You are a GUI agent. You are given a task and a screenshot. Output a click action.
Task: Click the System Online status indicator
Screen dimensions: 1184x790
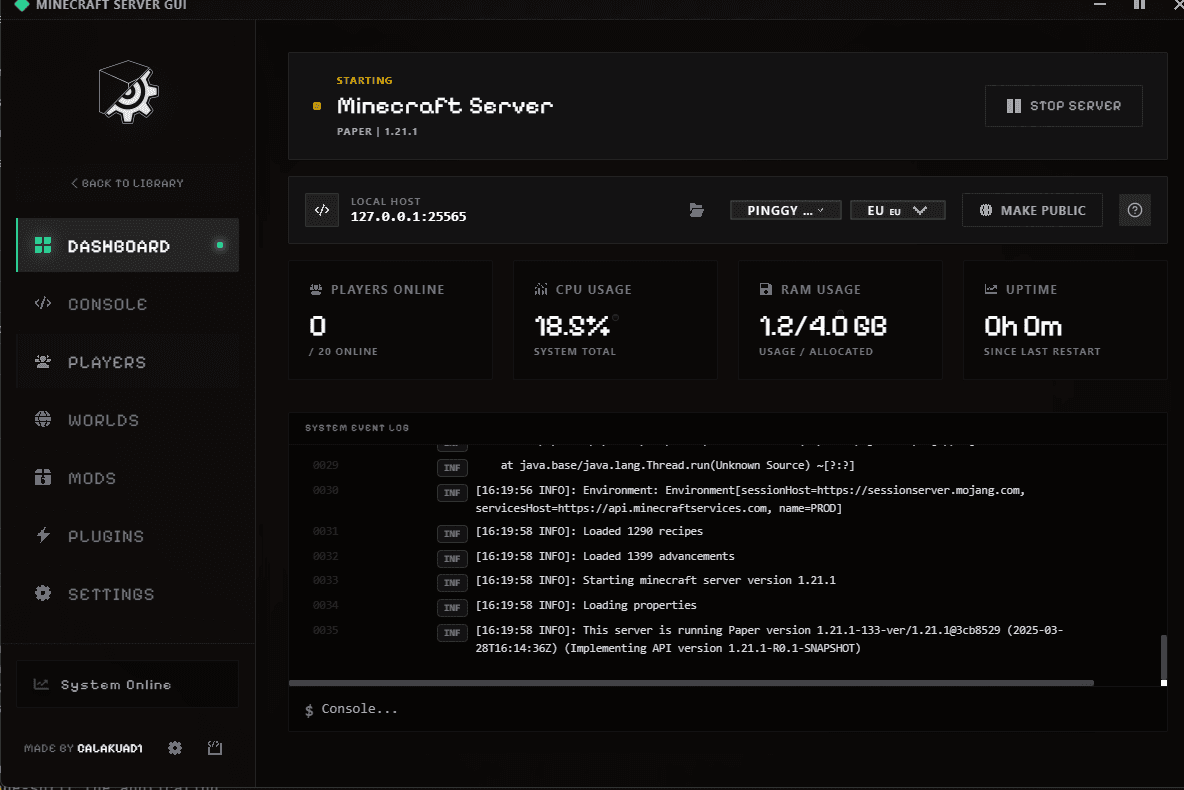click(128, 684)
